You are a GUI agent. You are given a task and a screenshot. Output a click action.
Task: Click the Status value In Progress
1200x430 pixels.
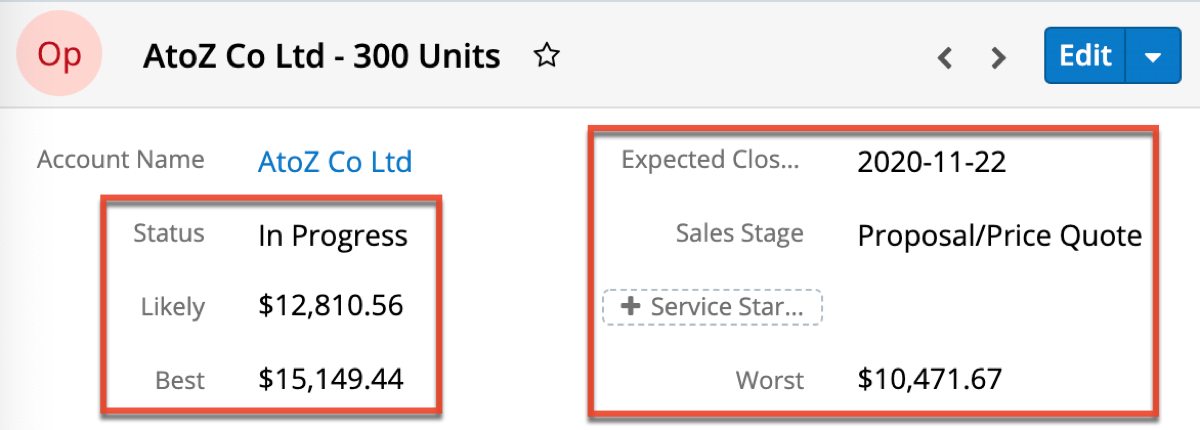332,236
